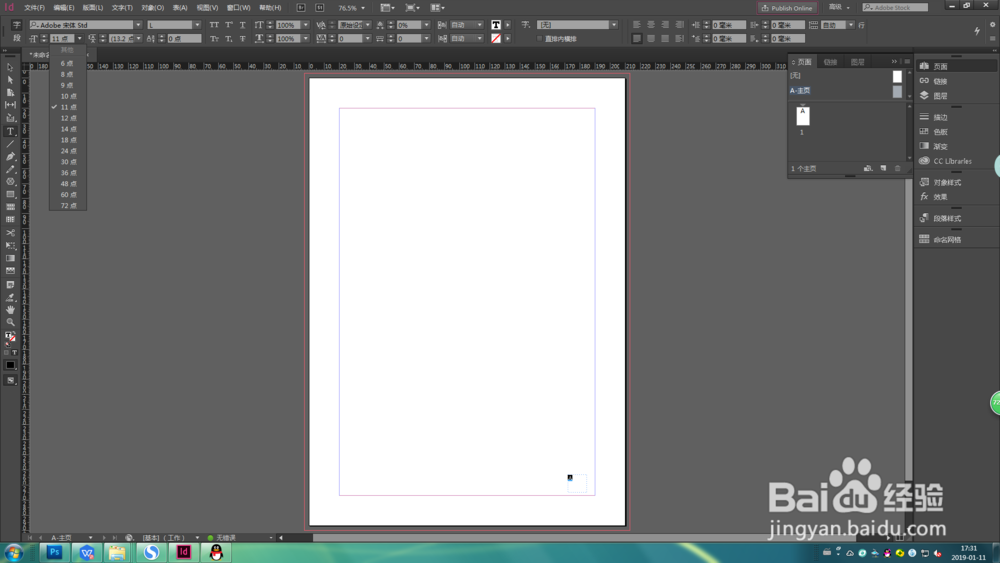Select the Gap tool
This screenshot has height=563, width=1000.
(x=10, y=105)
